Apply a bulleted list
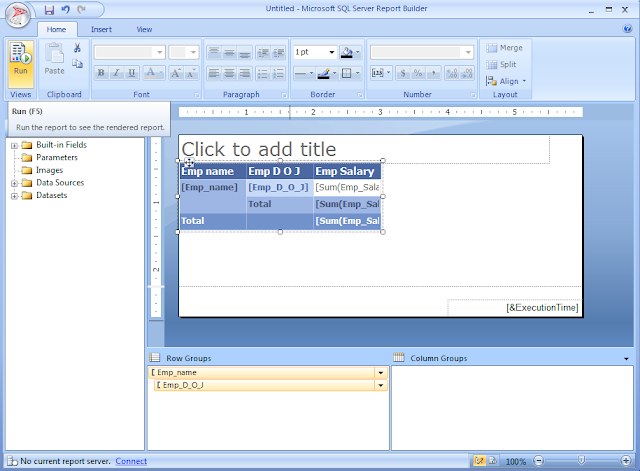 point(263,73)
